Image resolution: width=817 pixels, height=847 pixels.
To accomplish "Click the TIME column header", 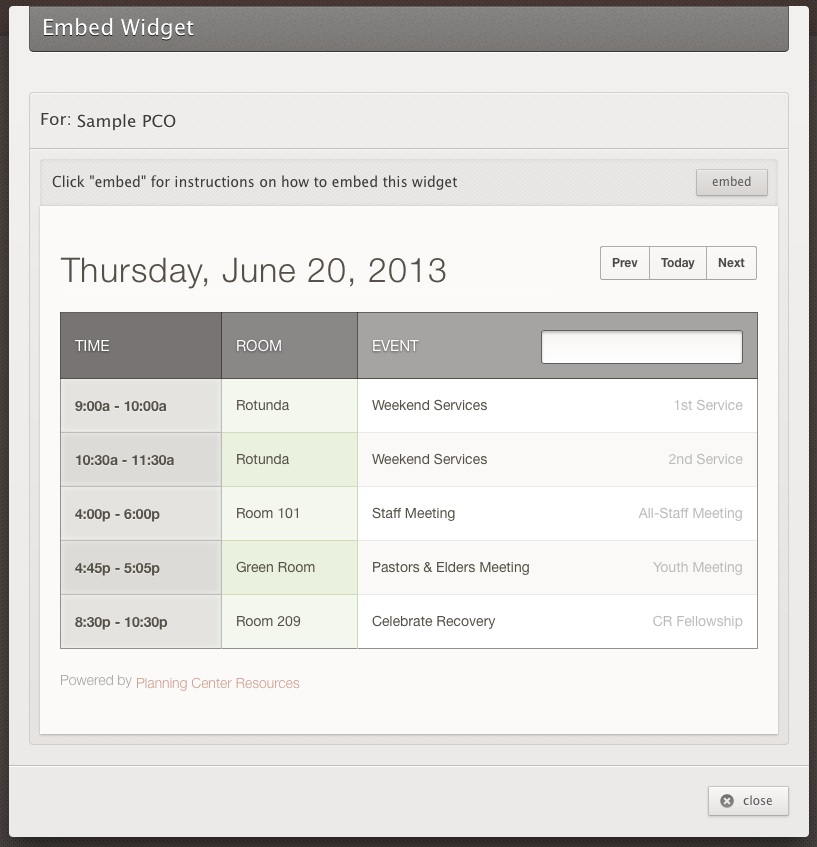I will (92, 346).
